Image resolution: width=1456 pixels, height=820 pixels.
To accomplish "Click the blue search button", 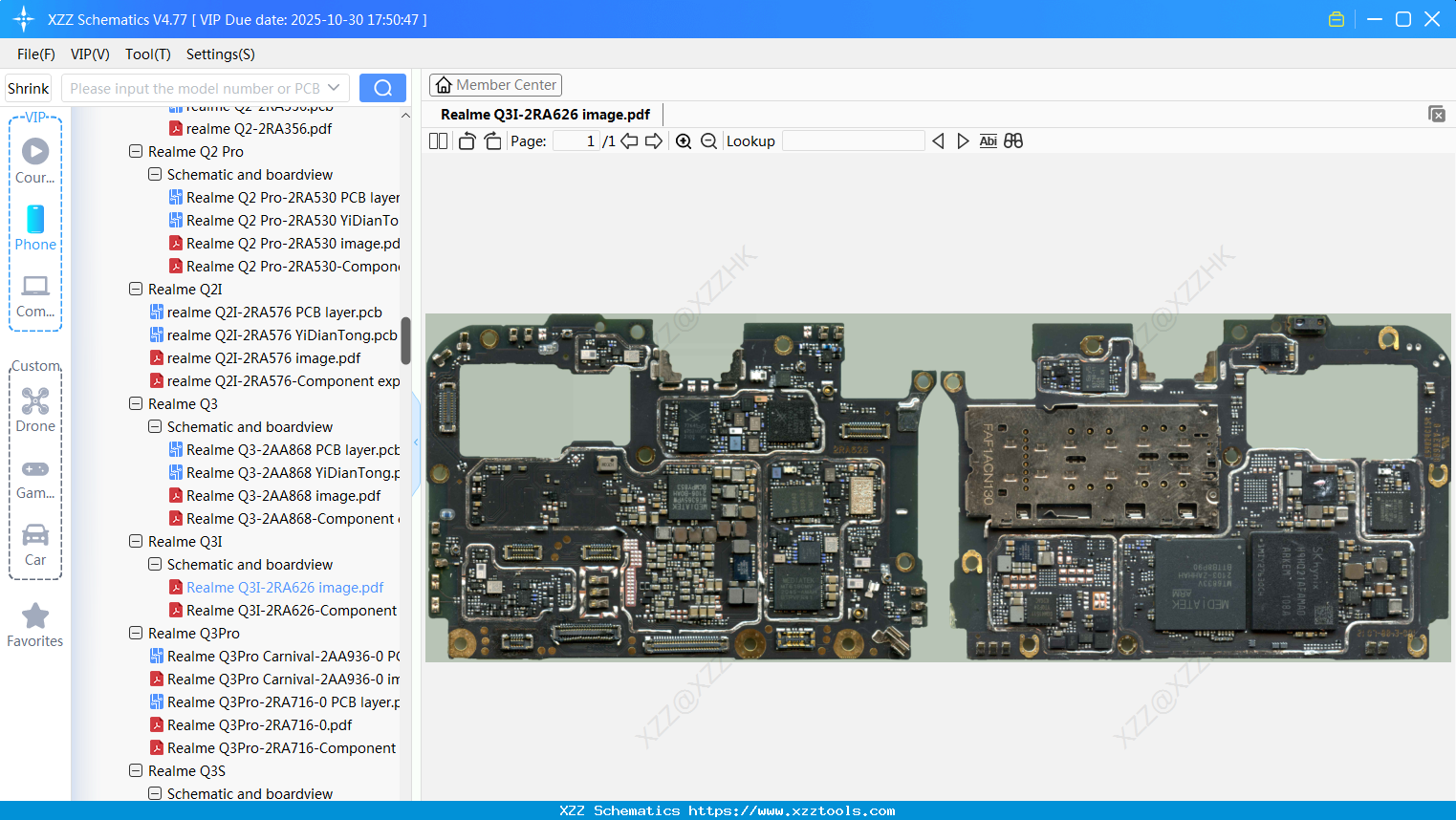I will pyautogui.click(x=382, y=88).
